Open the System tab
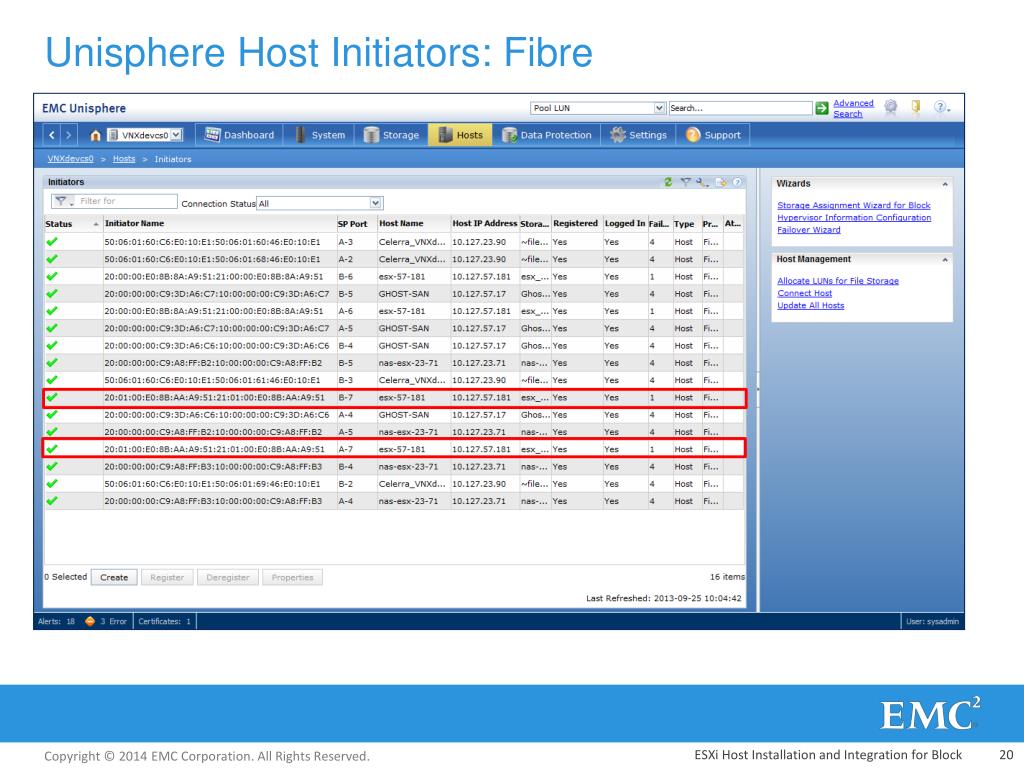1024x768 pixels. 320,135
